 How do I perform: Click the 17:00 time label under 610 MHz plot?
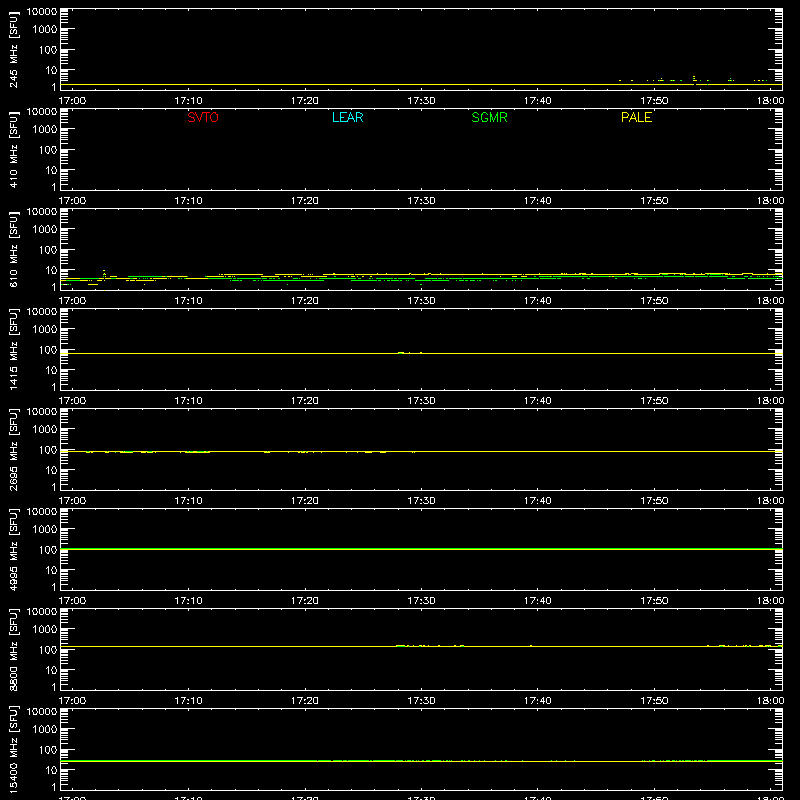[x=72, y=301]
